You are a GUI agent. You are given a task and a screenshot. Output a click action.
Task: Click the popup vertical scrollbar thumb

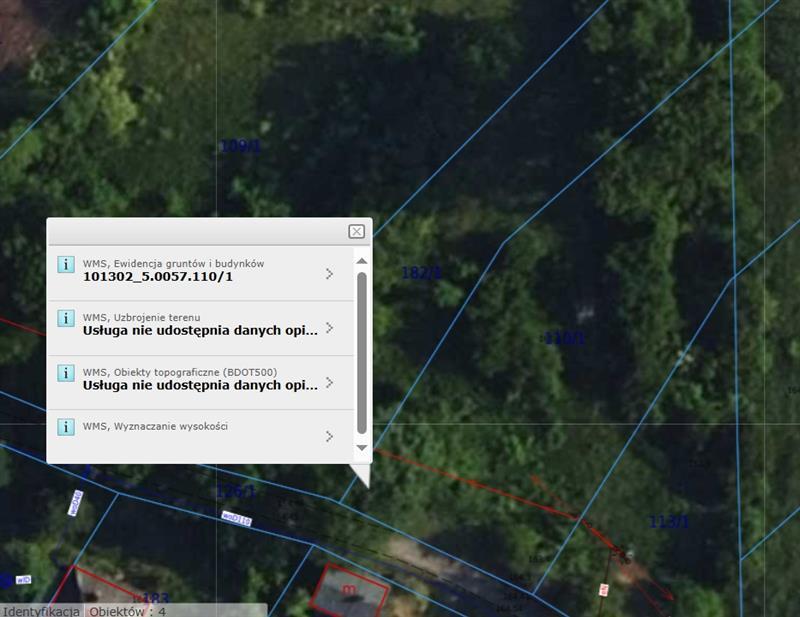pyautogui.click(x=362, y=353)
